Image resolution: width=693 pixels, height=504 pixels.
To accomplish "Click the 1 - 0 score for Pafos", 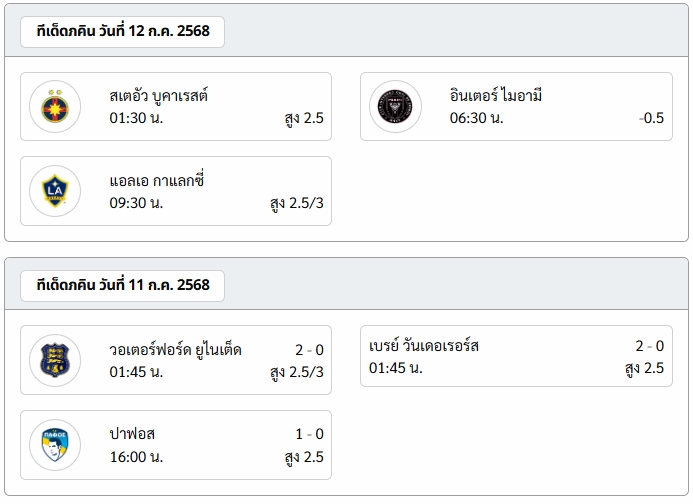I will [x=309, y=434].
